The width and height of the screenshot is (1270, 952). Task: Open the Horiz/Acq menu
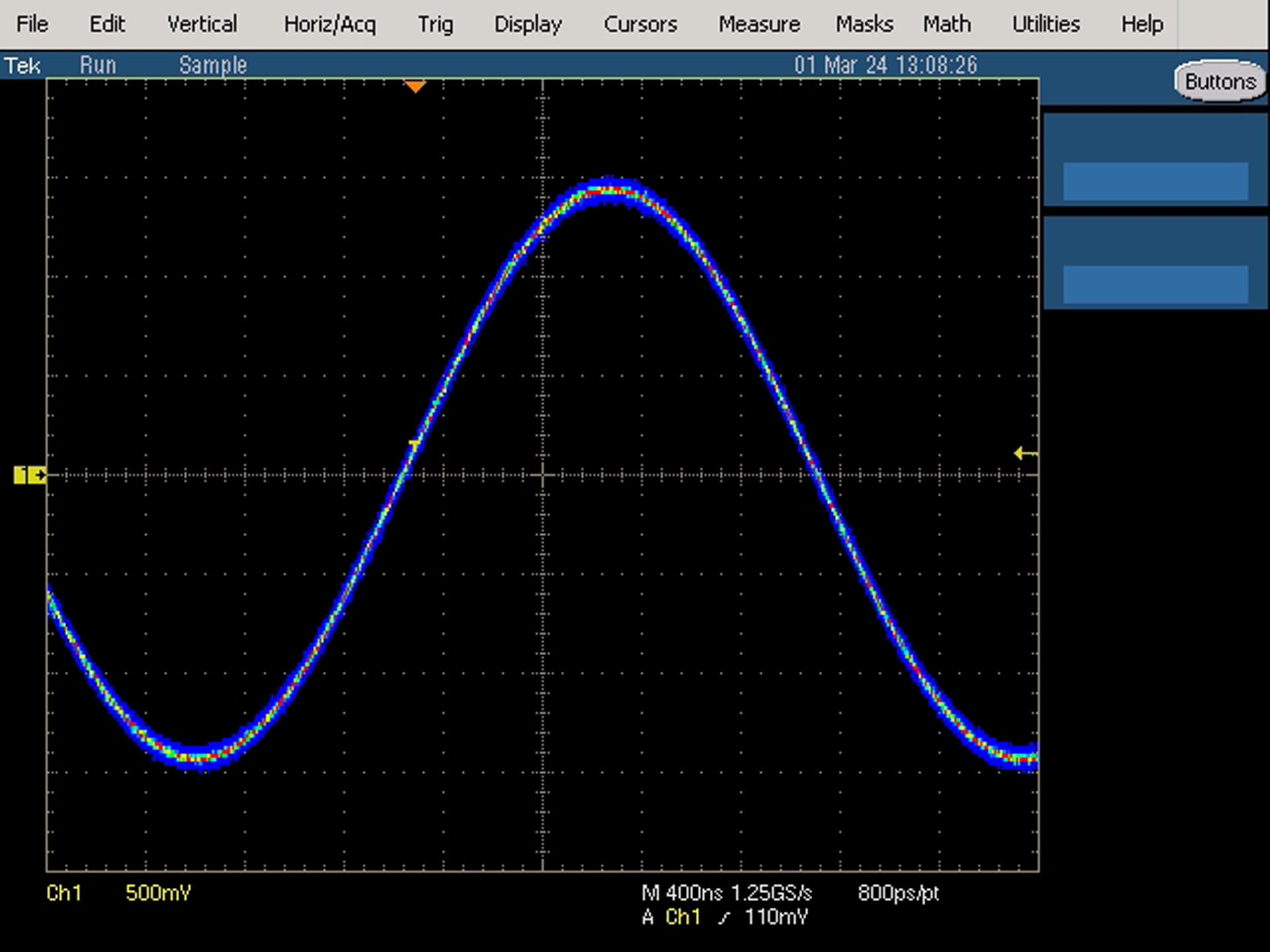[x=329, y=24]
